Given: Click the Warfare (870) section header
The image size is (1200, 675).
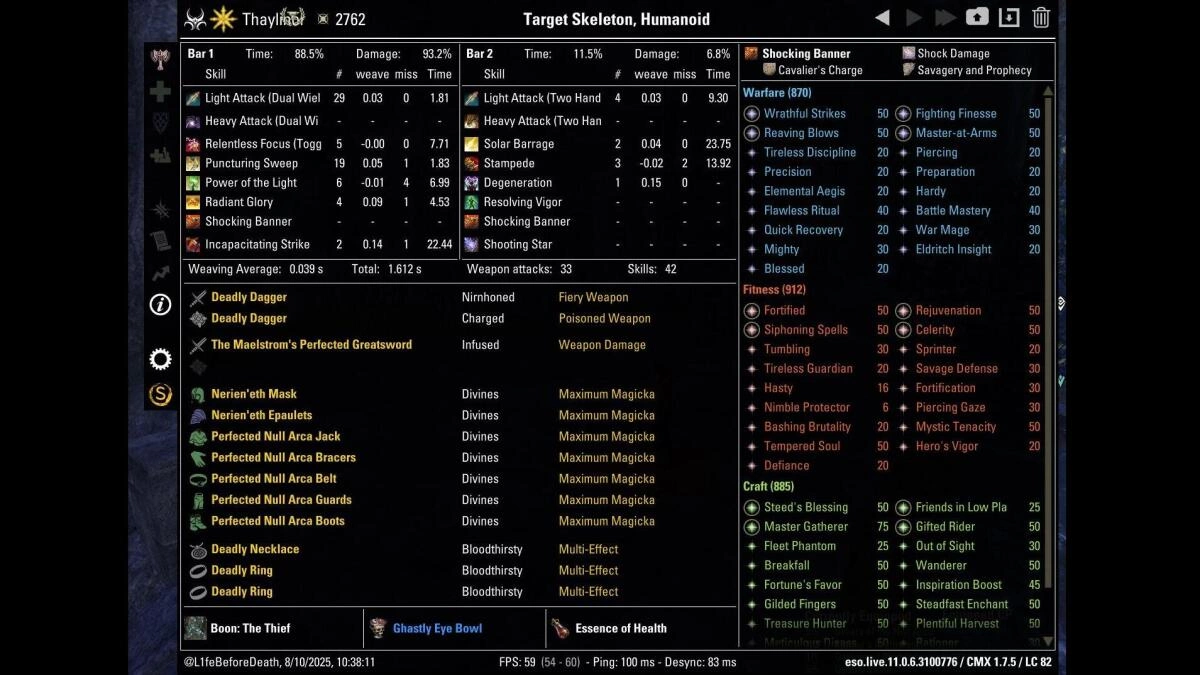Looking at the screenshot, I should pyautogui.click(x=777, y=93).
